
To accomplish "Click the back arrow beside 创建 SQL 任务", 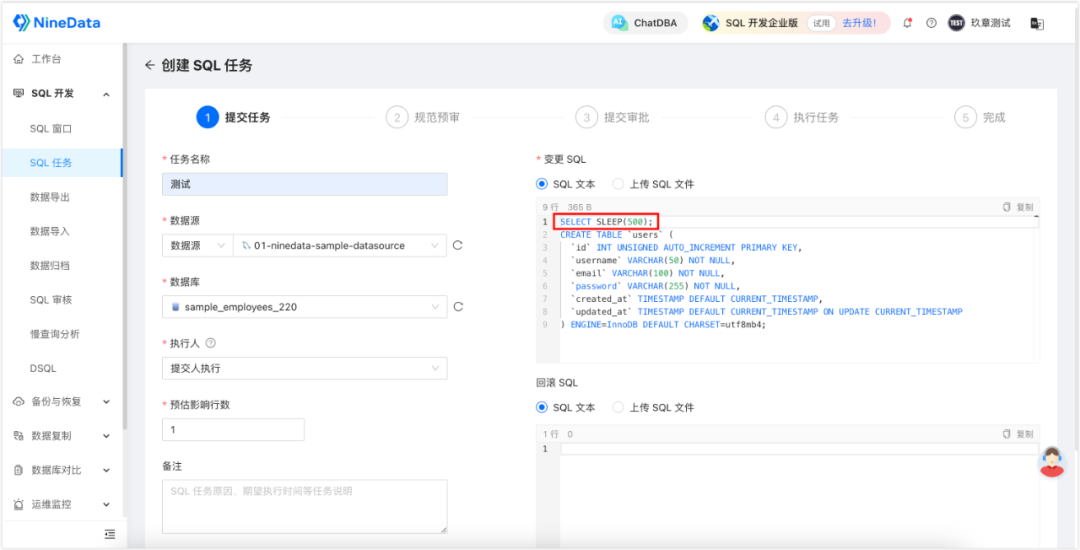I will 149,66.
